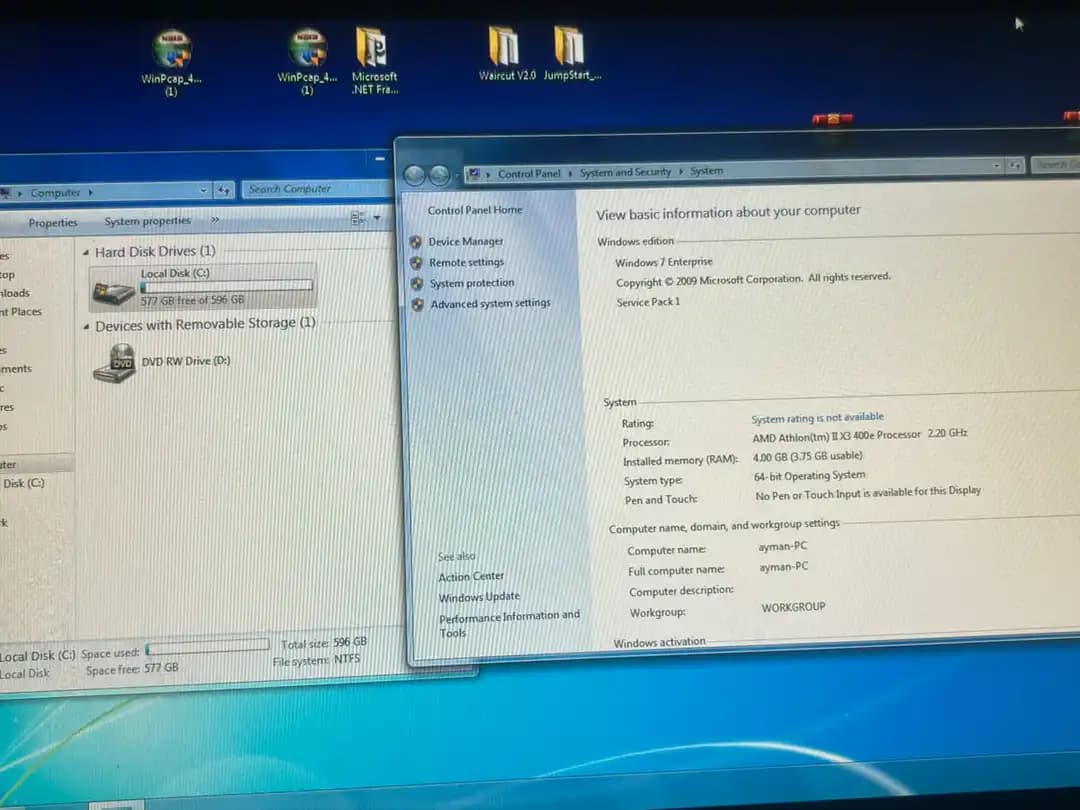Open Remote settings link
Image resolution: width=1080 pixels, height=810 pixels.
466,262
